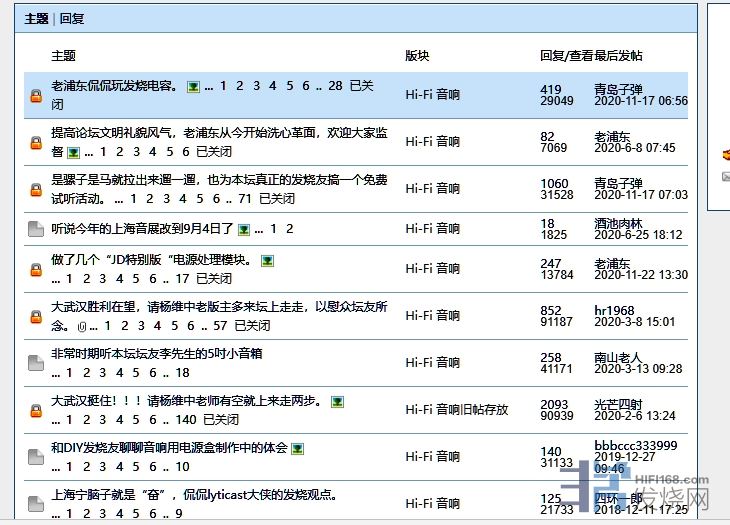Image resolution: width=730 pixels, height=525 pixels.
Task: Click the image icon after 大武汉挺住 thread title
Action: [338, 402]
